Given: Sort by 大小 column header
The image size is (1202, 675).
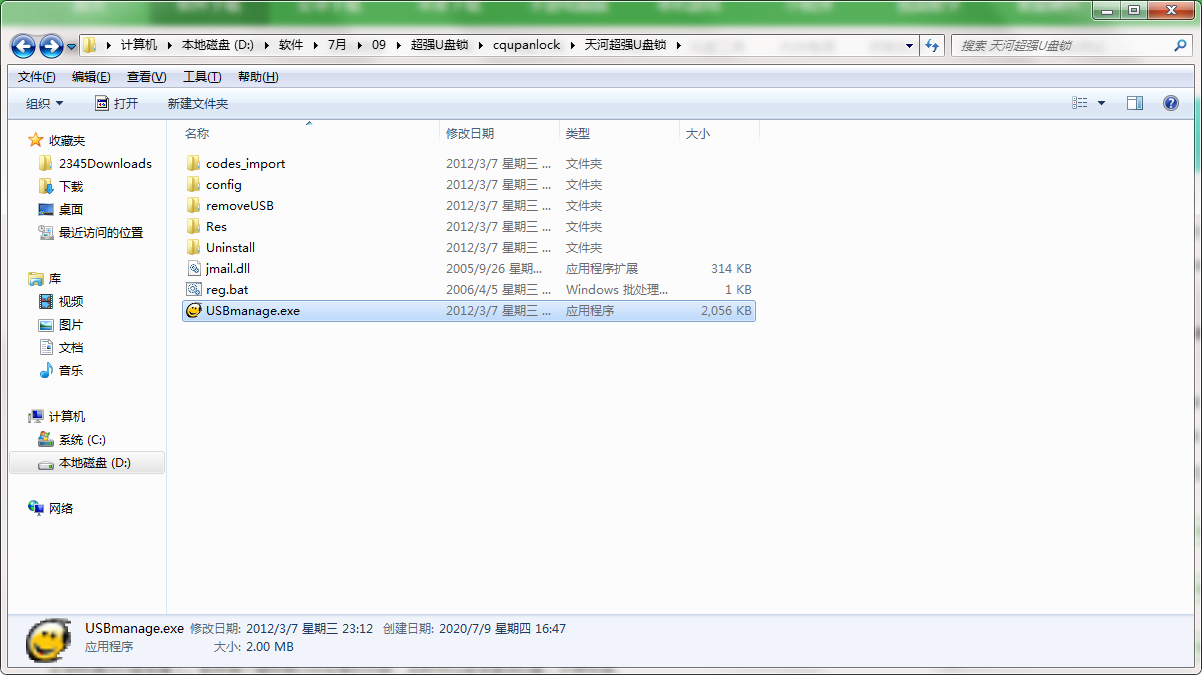Looking at the screenshot, I should (x=697, y=133).
